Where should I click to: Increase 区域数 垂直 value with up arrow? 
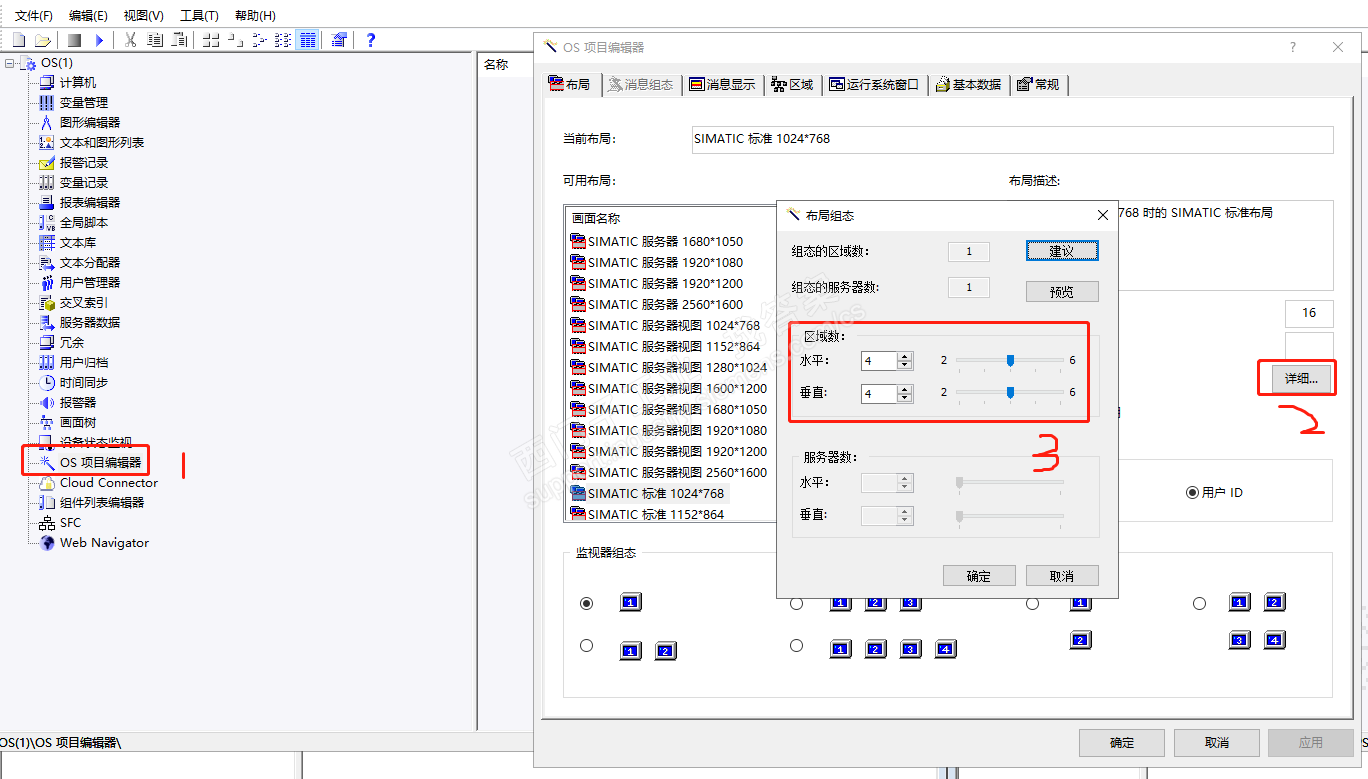point(905,389)
